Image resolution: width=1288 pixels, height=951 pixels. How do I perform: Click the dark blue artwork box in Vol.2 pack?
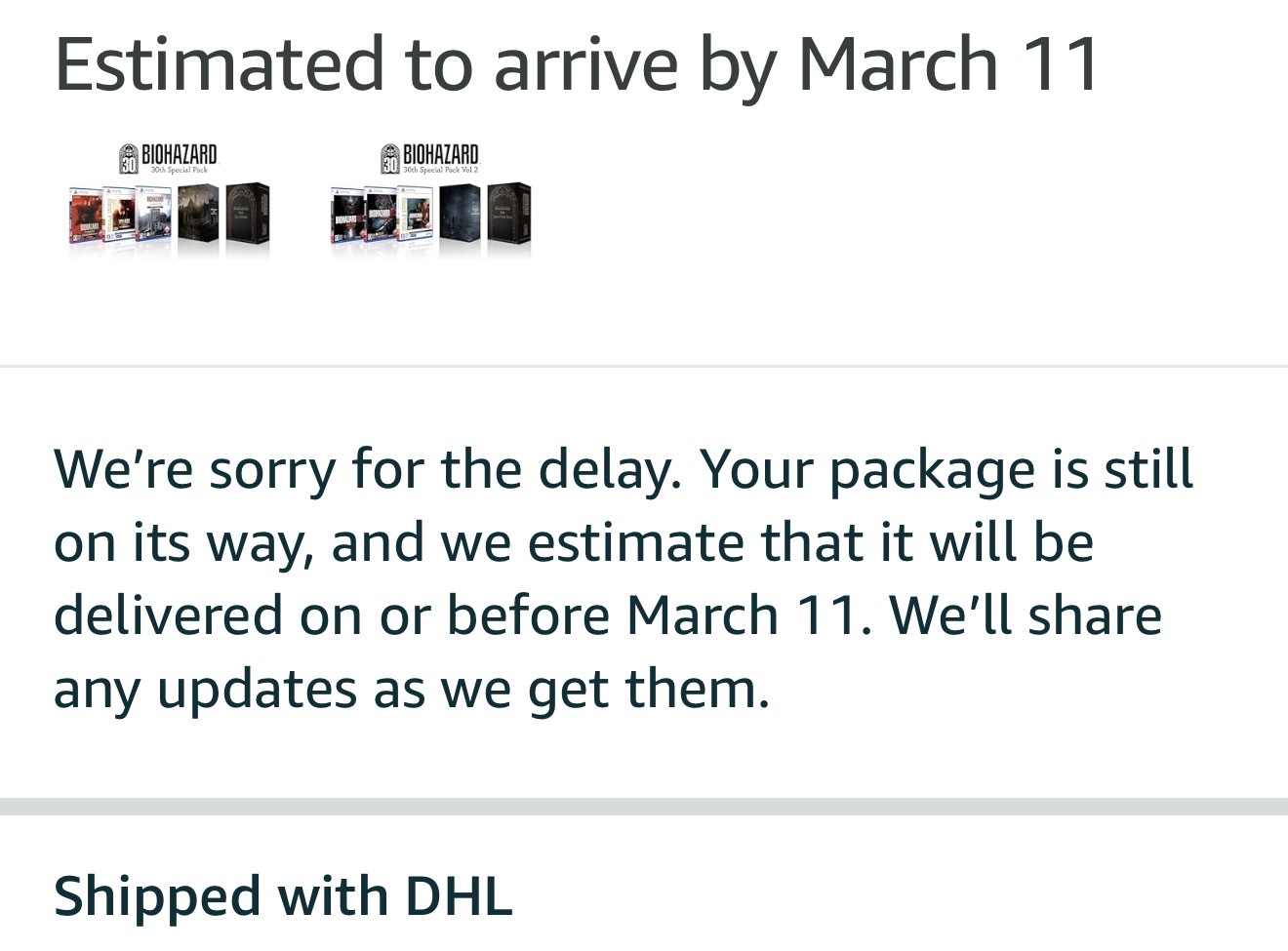460,214
